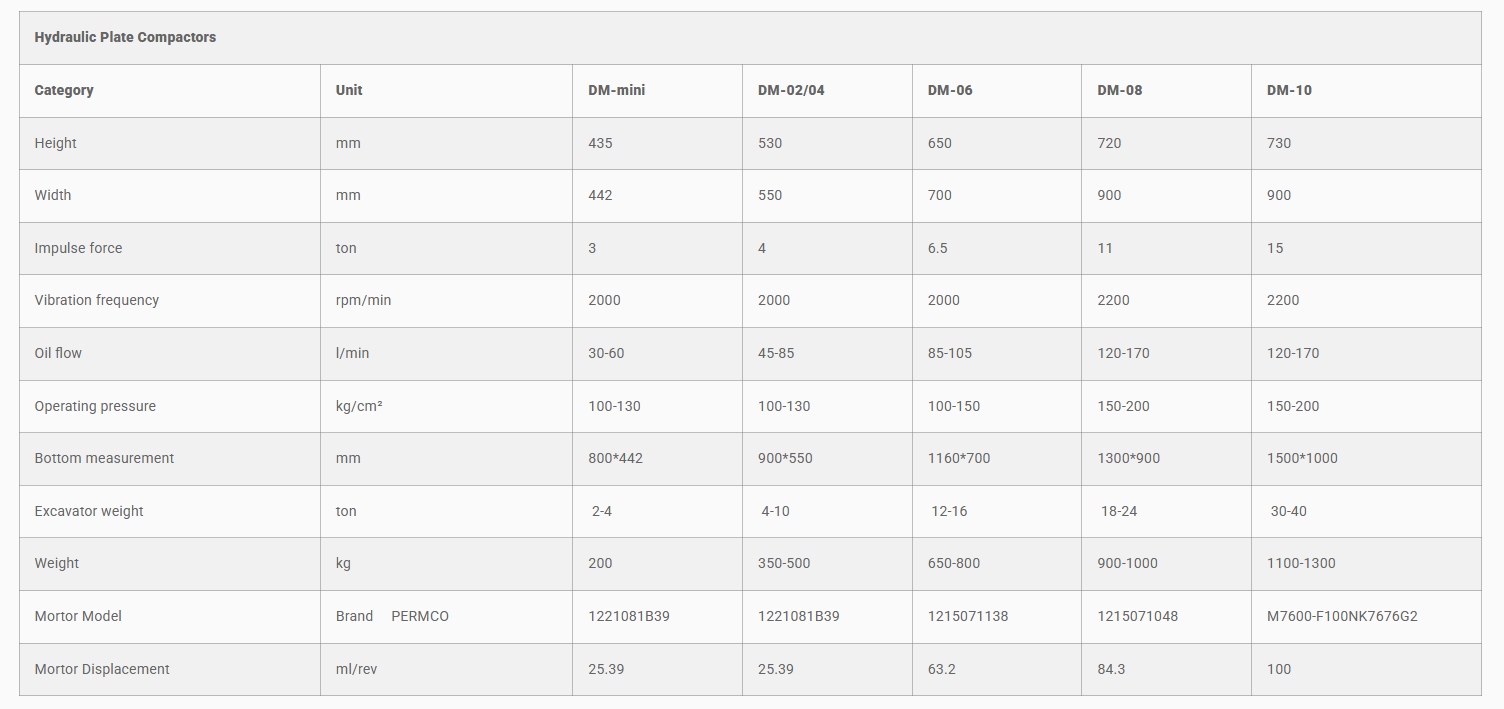Click the Vibration frequency row label
The height and width of the screenshot is (709, 1504).
[x=96, y=300]
